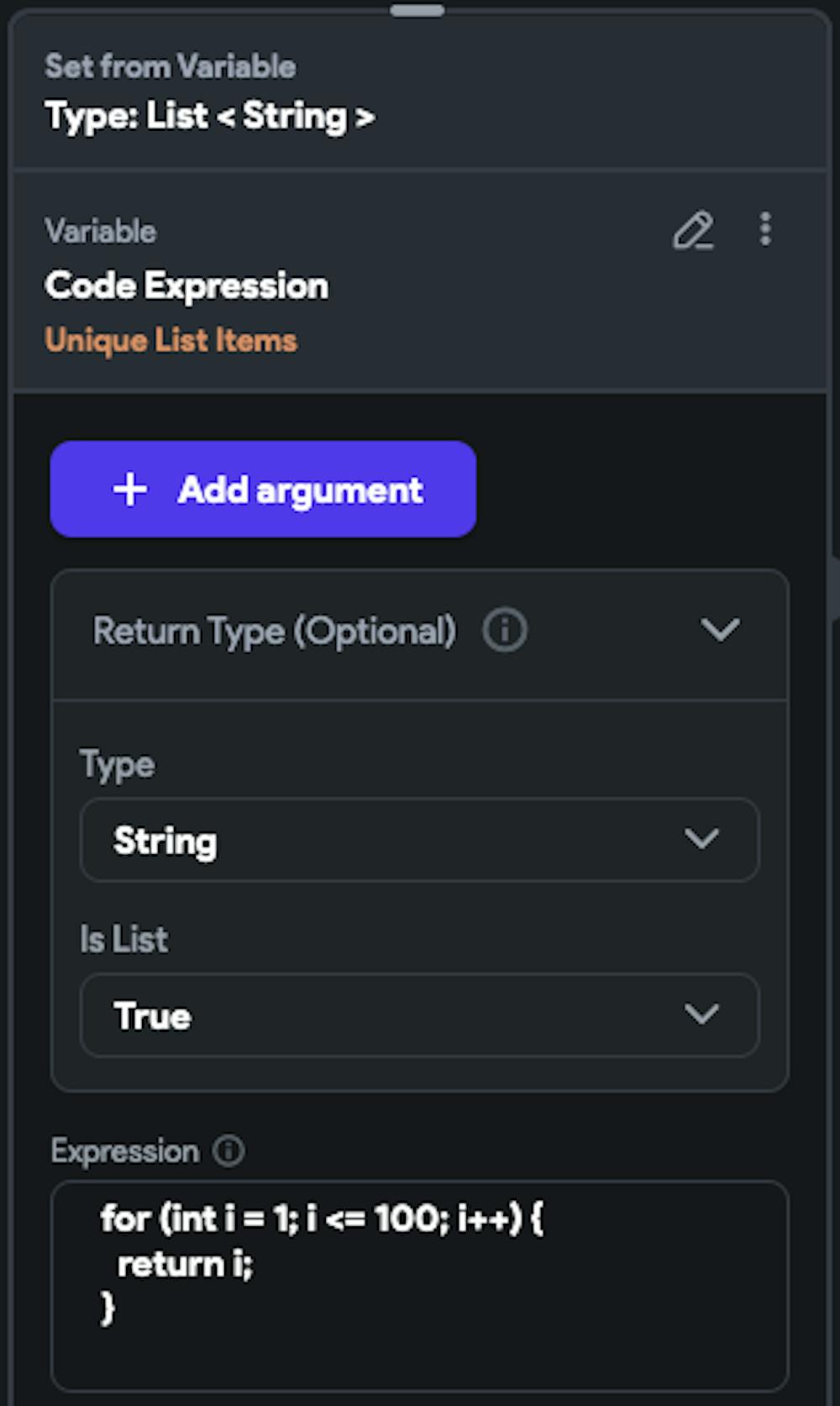
Task: Click the plus icon in Add argument
Action: coord(130,490)
